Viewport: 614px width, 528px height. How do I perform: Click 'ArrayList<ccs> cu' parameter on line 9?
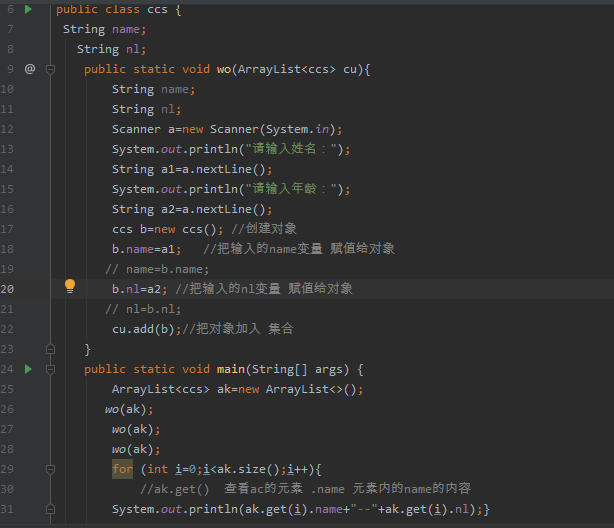coord(297,69)
